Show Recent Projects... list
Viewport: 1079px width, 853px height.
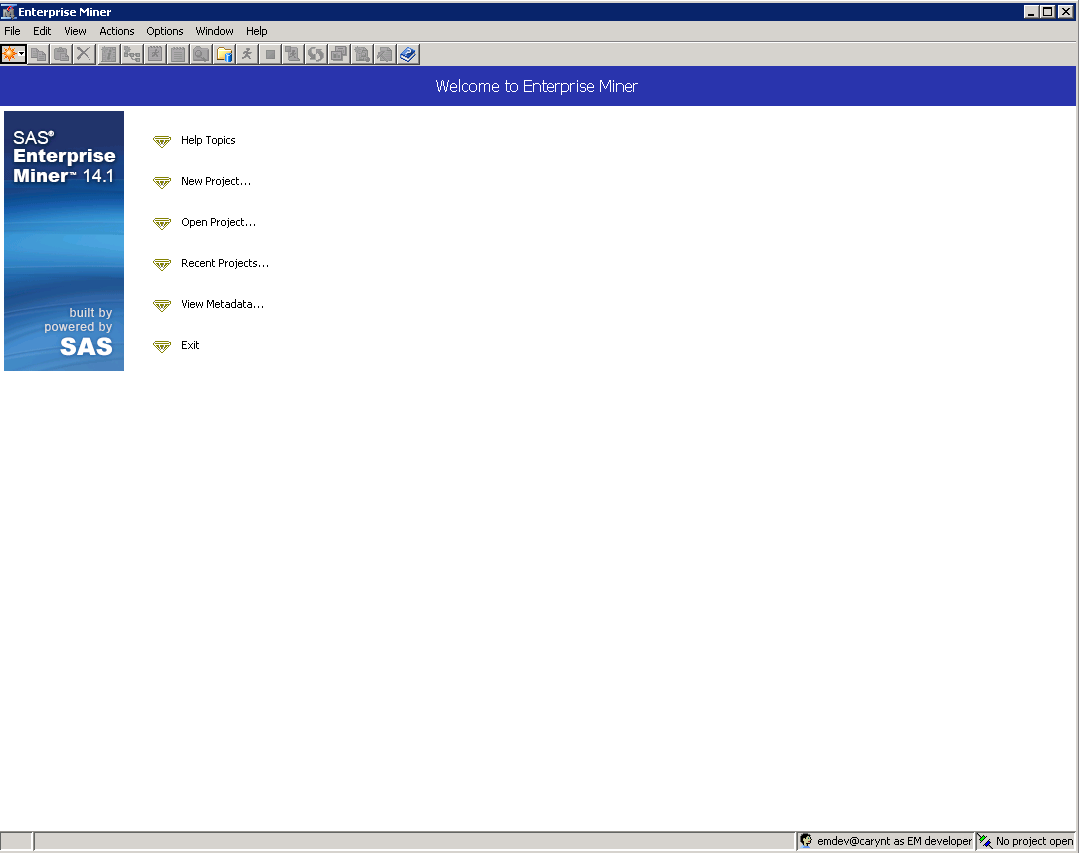tap(224, 264)
